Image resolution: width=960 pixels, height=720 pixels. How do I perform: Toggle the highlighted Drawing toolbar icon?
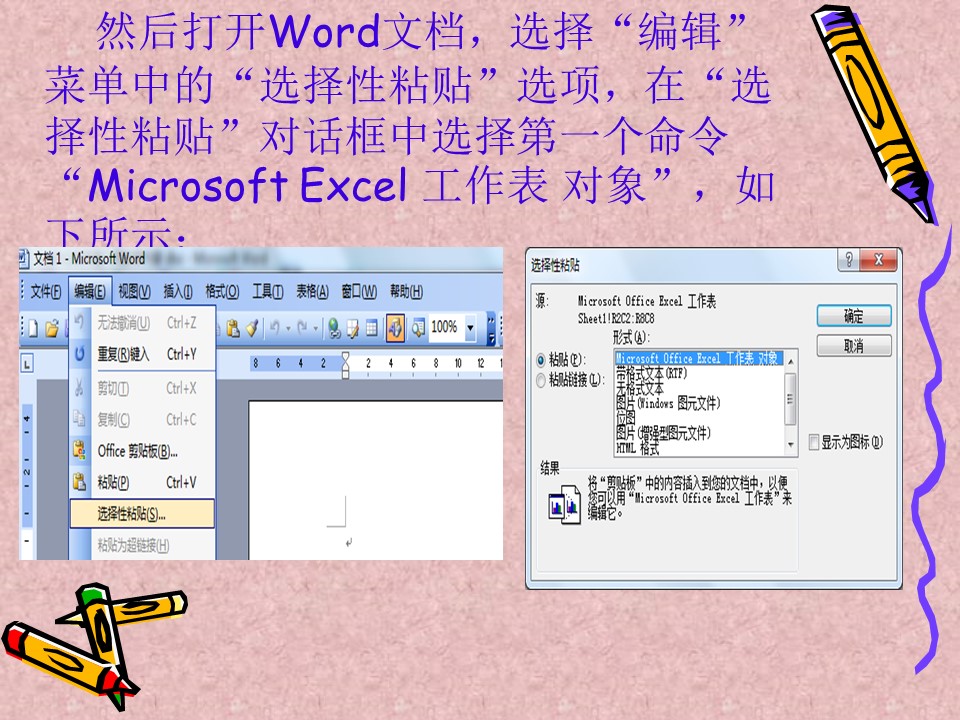(x=395, y=329)
